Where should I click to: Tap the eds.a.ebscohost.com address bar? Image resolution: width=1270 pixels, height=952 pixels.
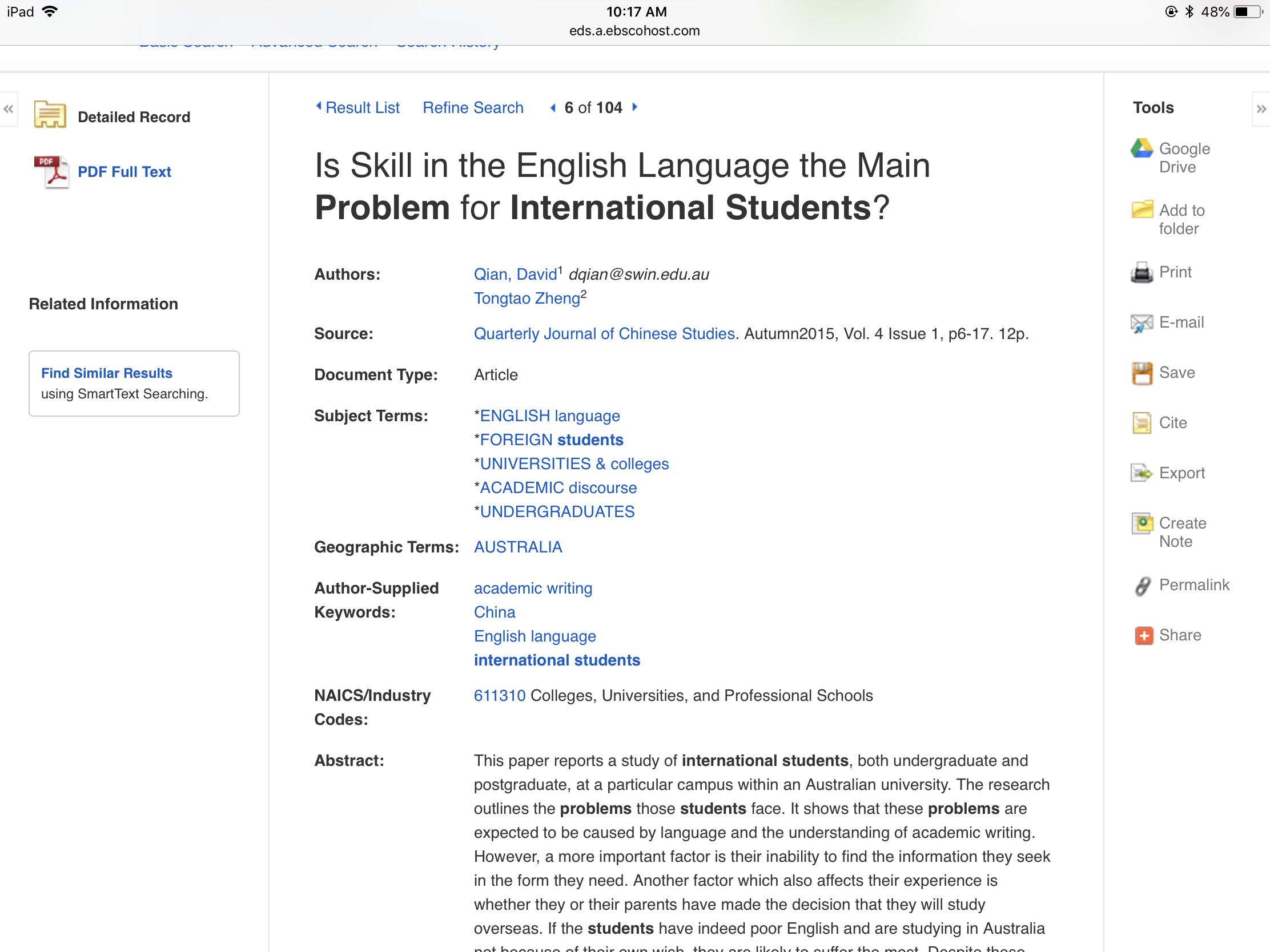pos(634,31)
